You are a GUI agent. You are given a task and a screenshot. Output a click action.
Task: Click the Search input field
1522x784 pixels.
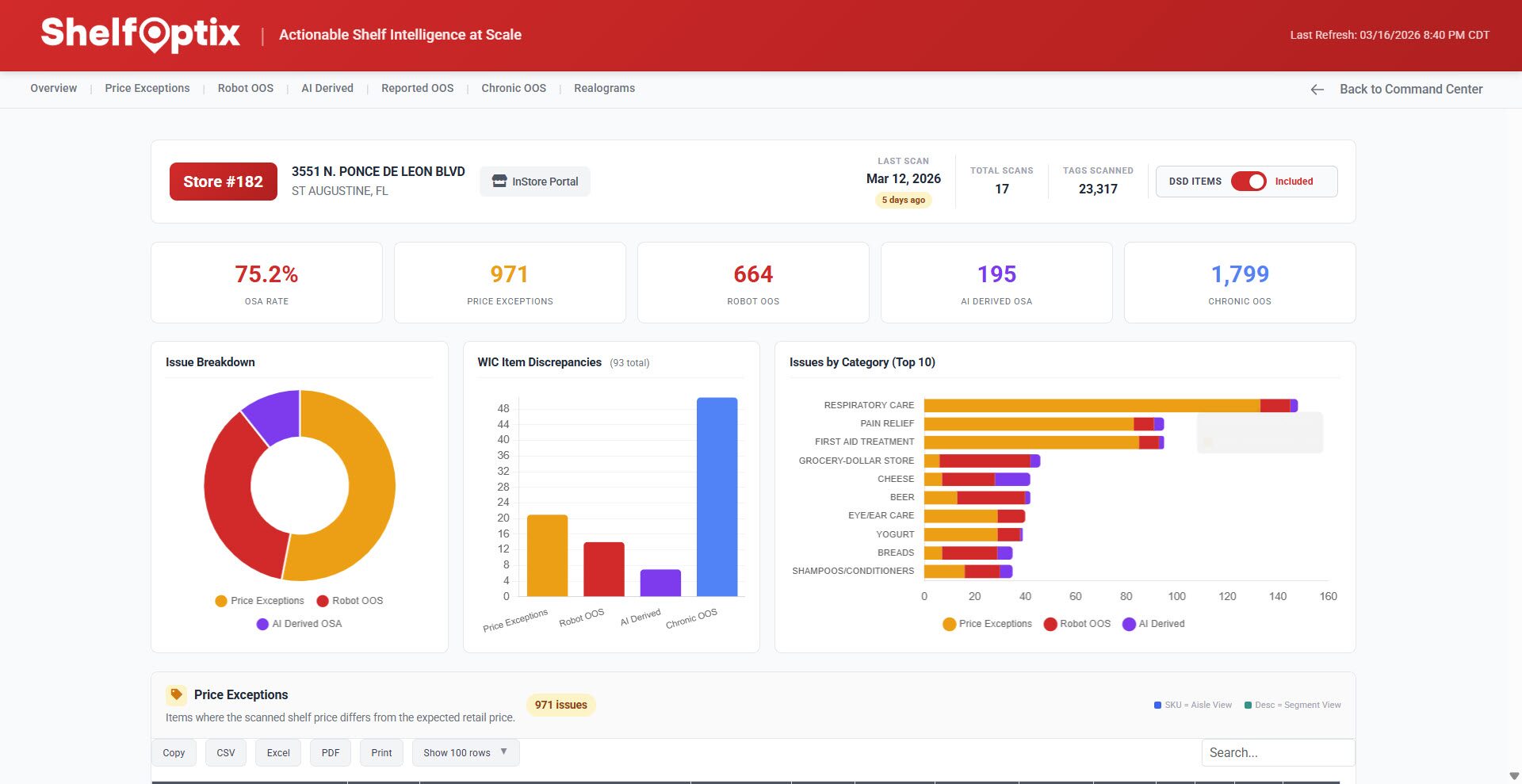1278,753
